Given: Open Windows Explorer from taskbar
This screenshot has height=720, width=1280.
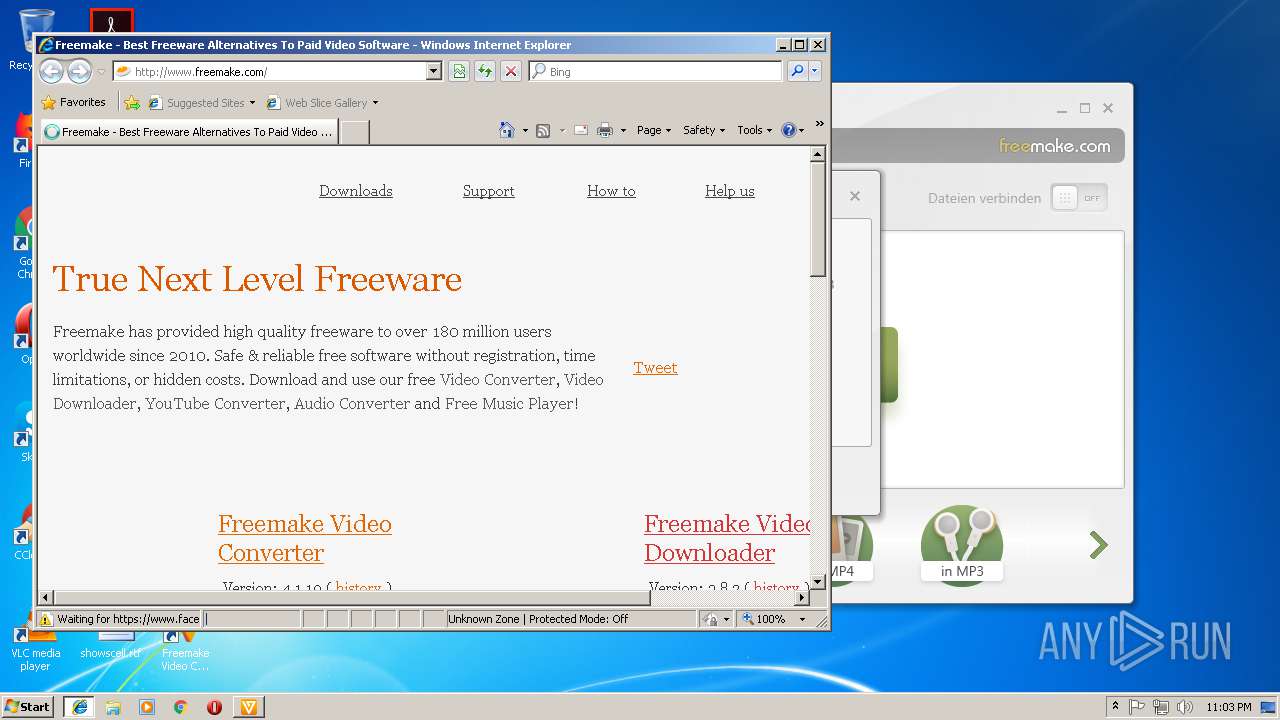Looking at the screenshot, I should coord(113,707).
